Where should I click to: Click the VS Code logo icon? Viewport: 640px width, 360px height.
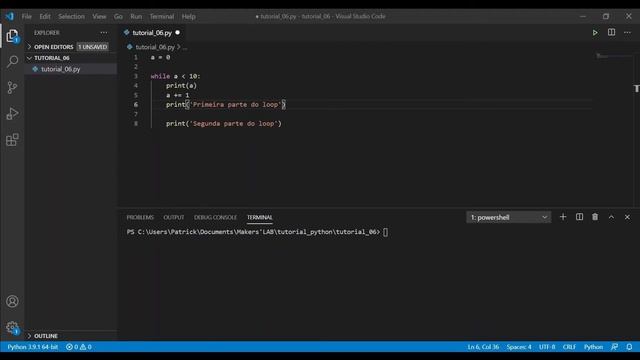click(10, 16)
